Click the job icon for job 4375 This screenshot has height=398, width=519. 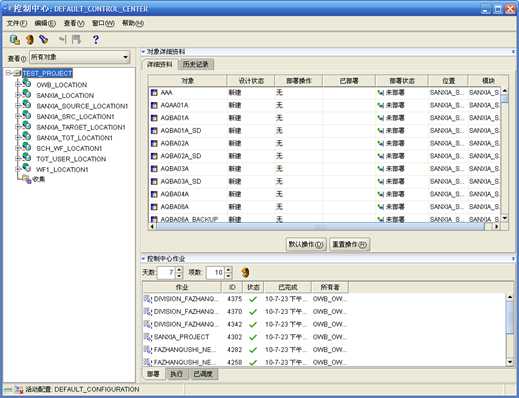pyautogui.click(x=148, y=299)
